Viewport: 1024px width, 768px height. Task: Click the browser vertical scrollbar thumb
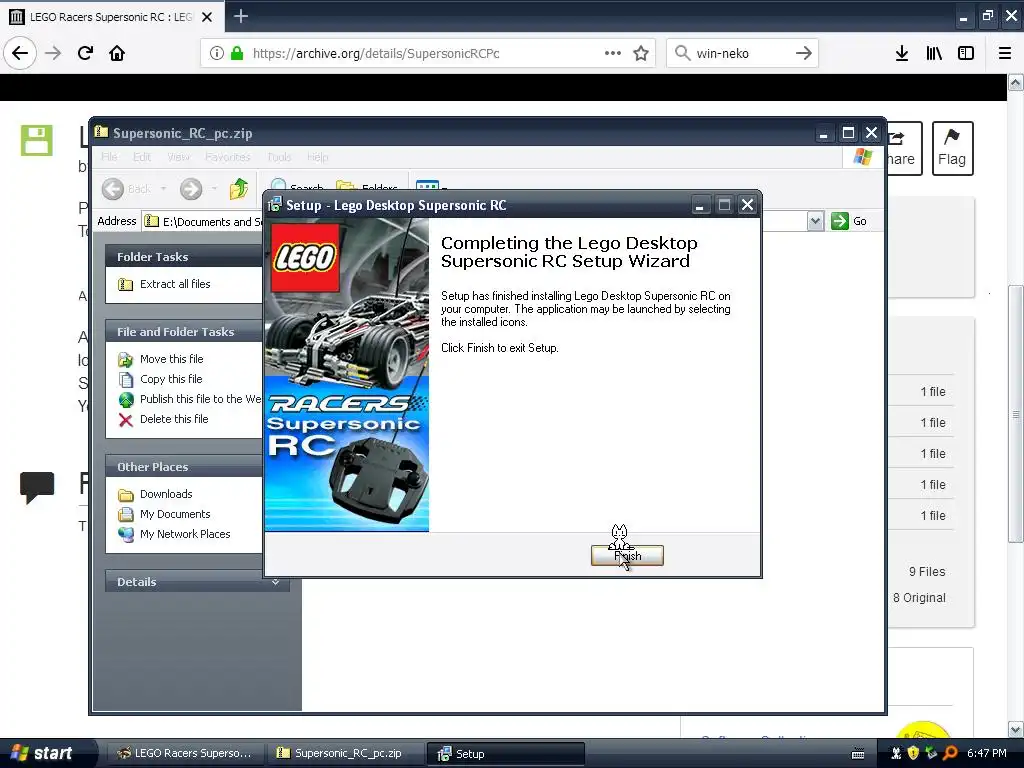[x=1016, y=414]
